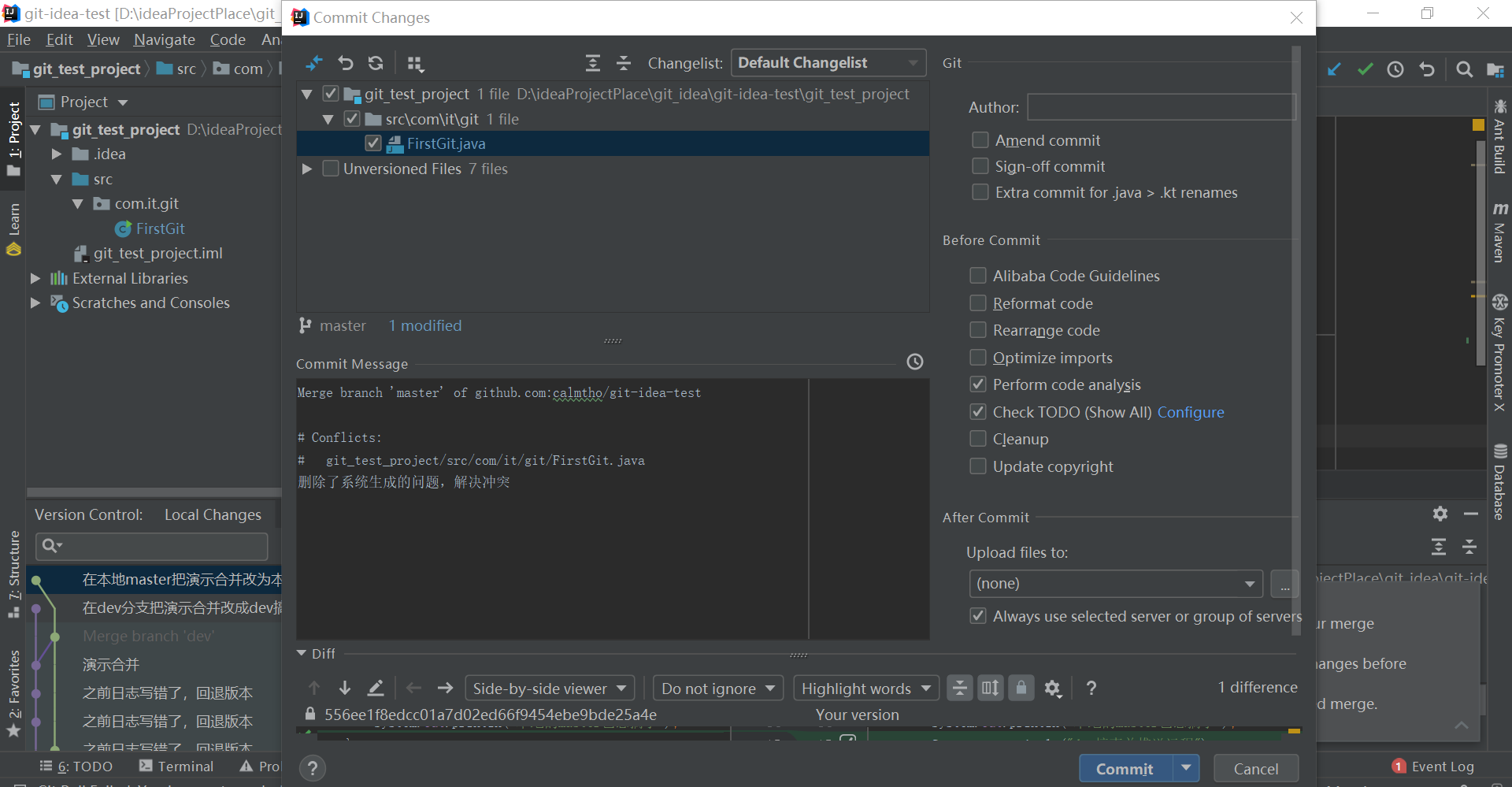This screenshot has width=1512, height=787.
Task: Enable Sign-off commit option
Action: click(980, 166)
